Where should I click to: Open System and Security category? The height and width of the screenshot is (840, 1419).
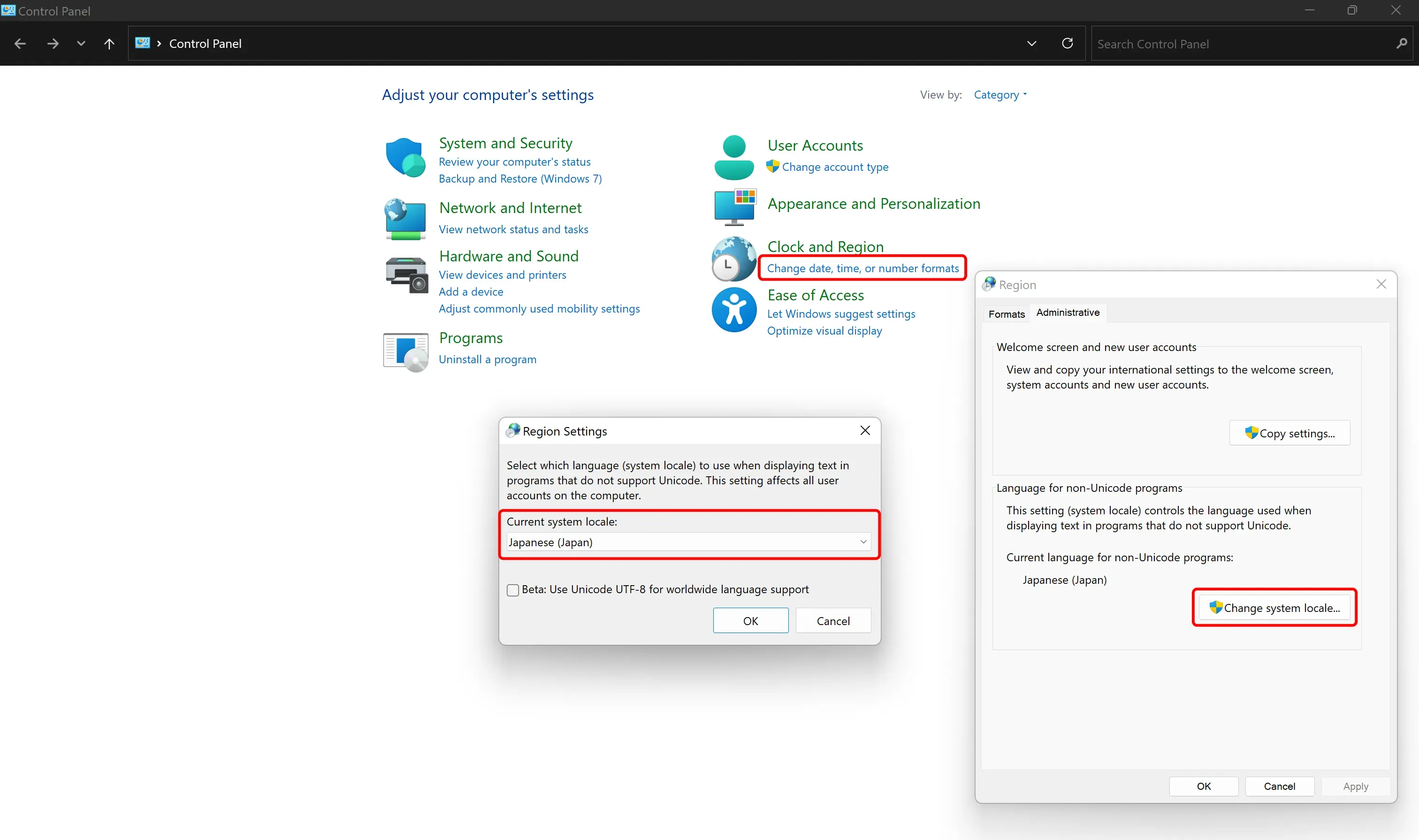click(505, 143)
